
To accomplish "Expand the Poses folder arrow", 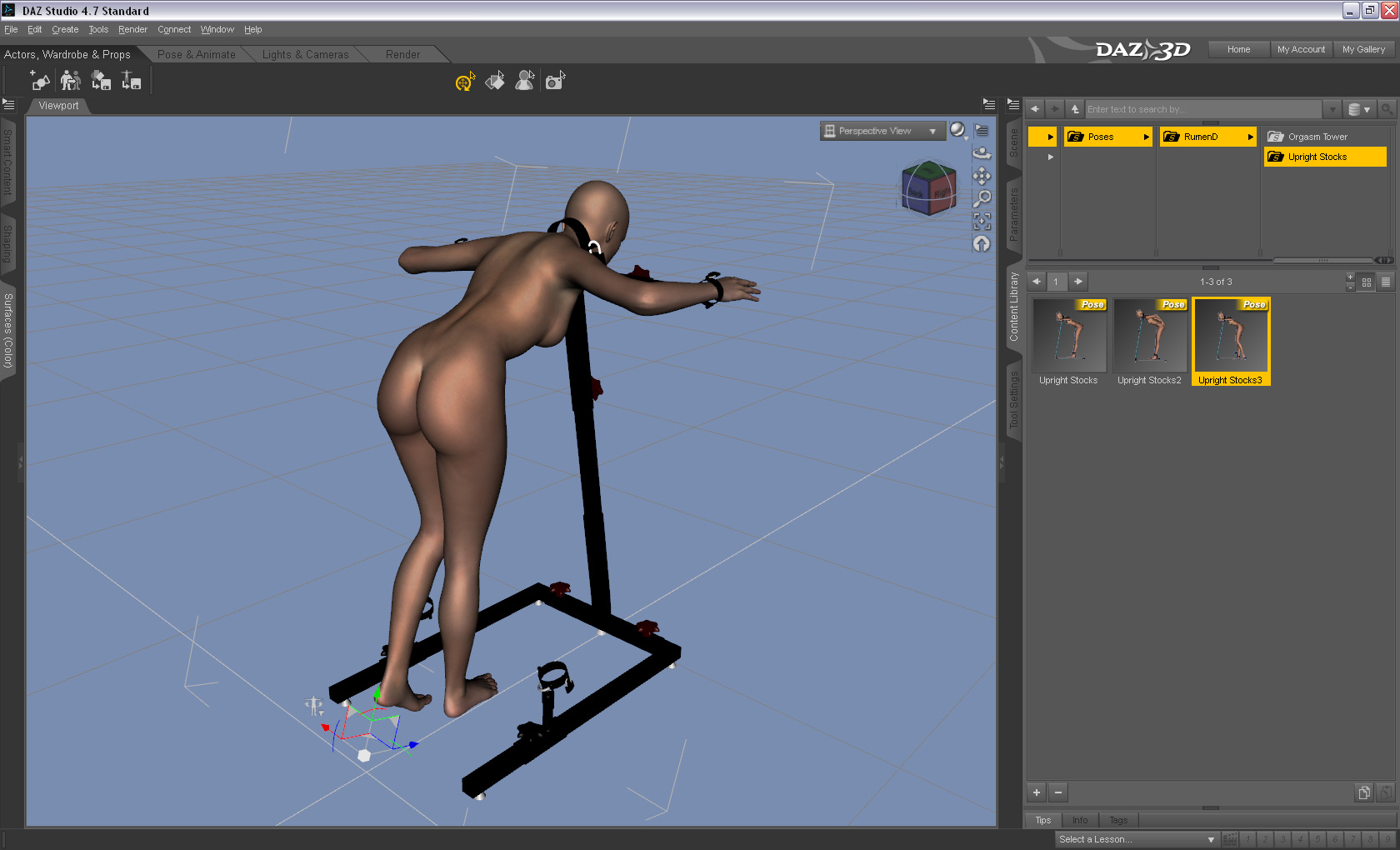I will click(1146, 137).
